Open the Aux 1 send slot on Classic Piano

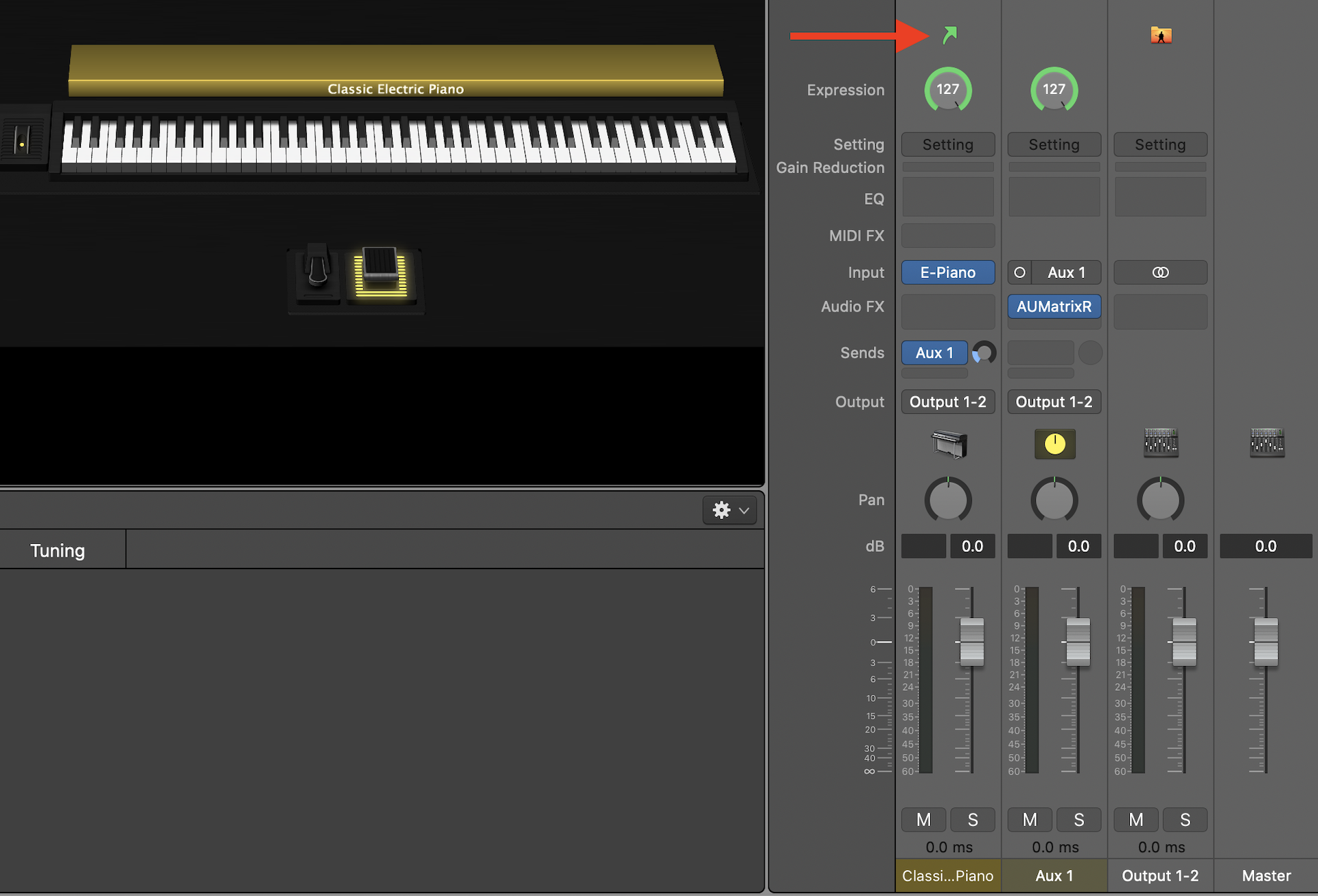coord(934,353)
